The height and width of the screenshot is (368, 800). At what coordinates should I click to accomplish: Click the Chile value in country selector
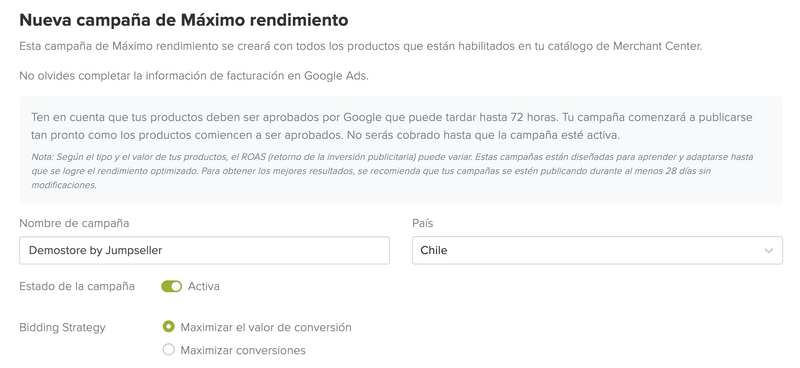[x=434, y=251]
